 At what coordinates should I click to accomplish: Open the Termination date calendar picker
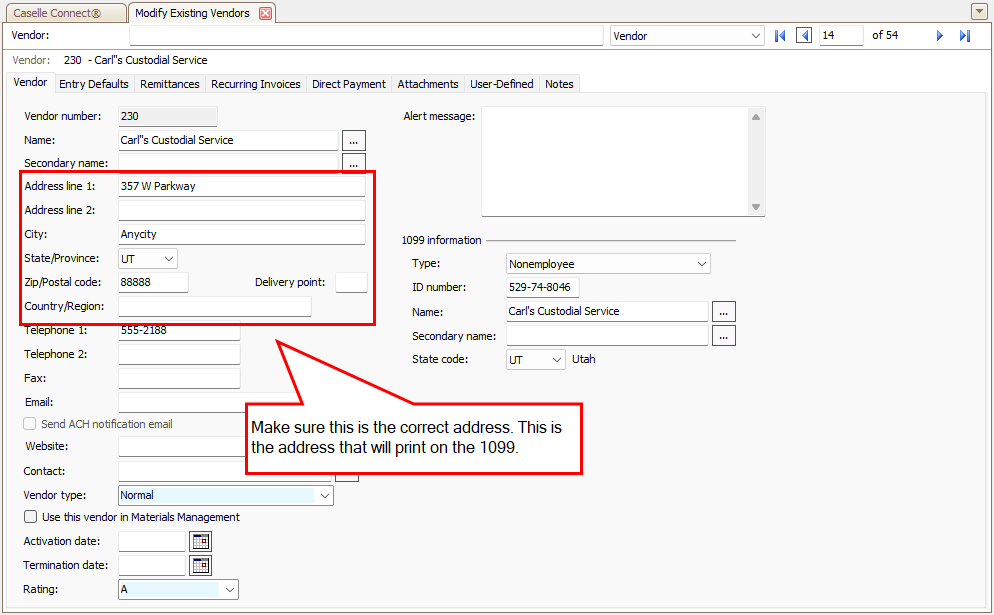[x=199, y=565]
